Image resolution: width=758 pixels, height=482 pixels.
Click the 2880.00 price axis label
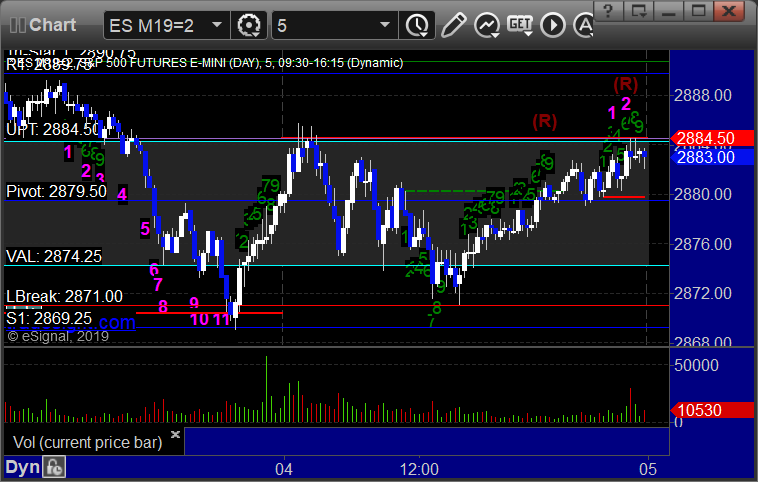click(703, 194)
